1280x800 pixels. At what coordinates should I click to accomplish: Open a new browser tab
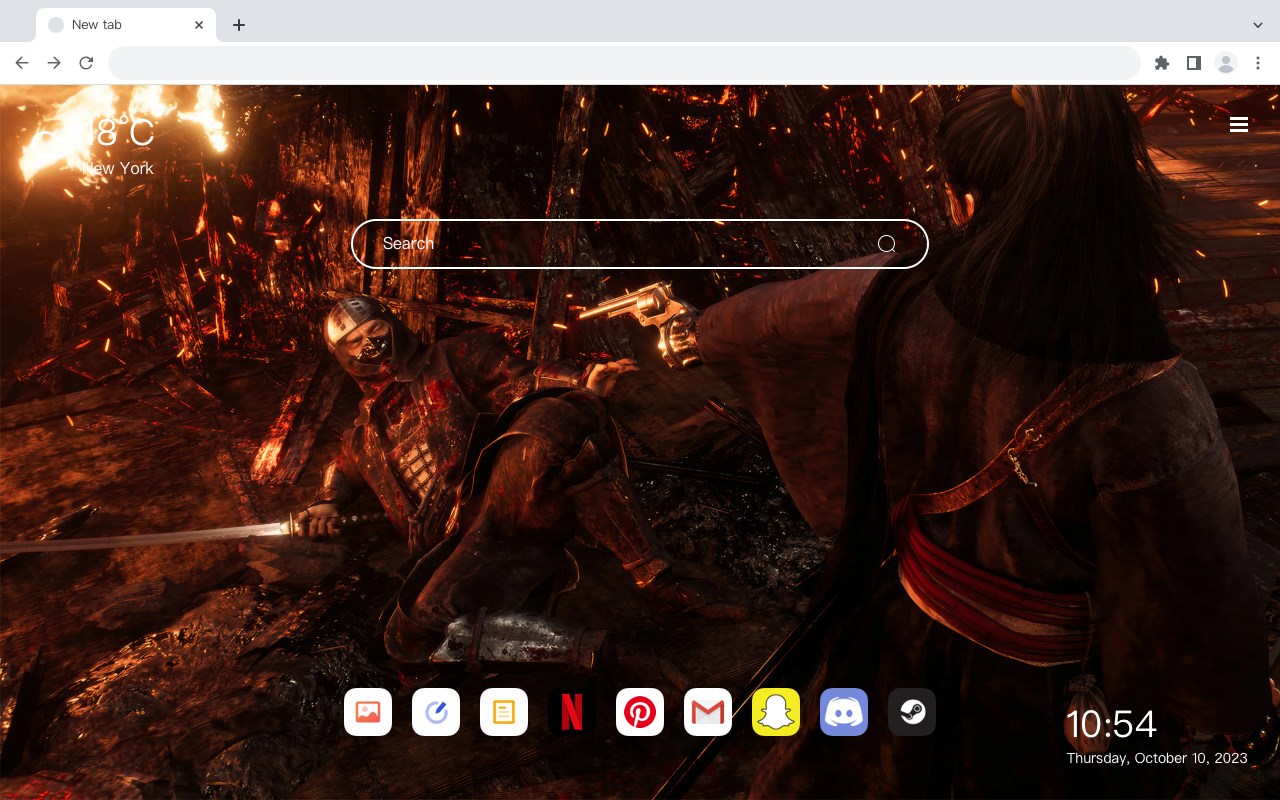pos(238,25)
